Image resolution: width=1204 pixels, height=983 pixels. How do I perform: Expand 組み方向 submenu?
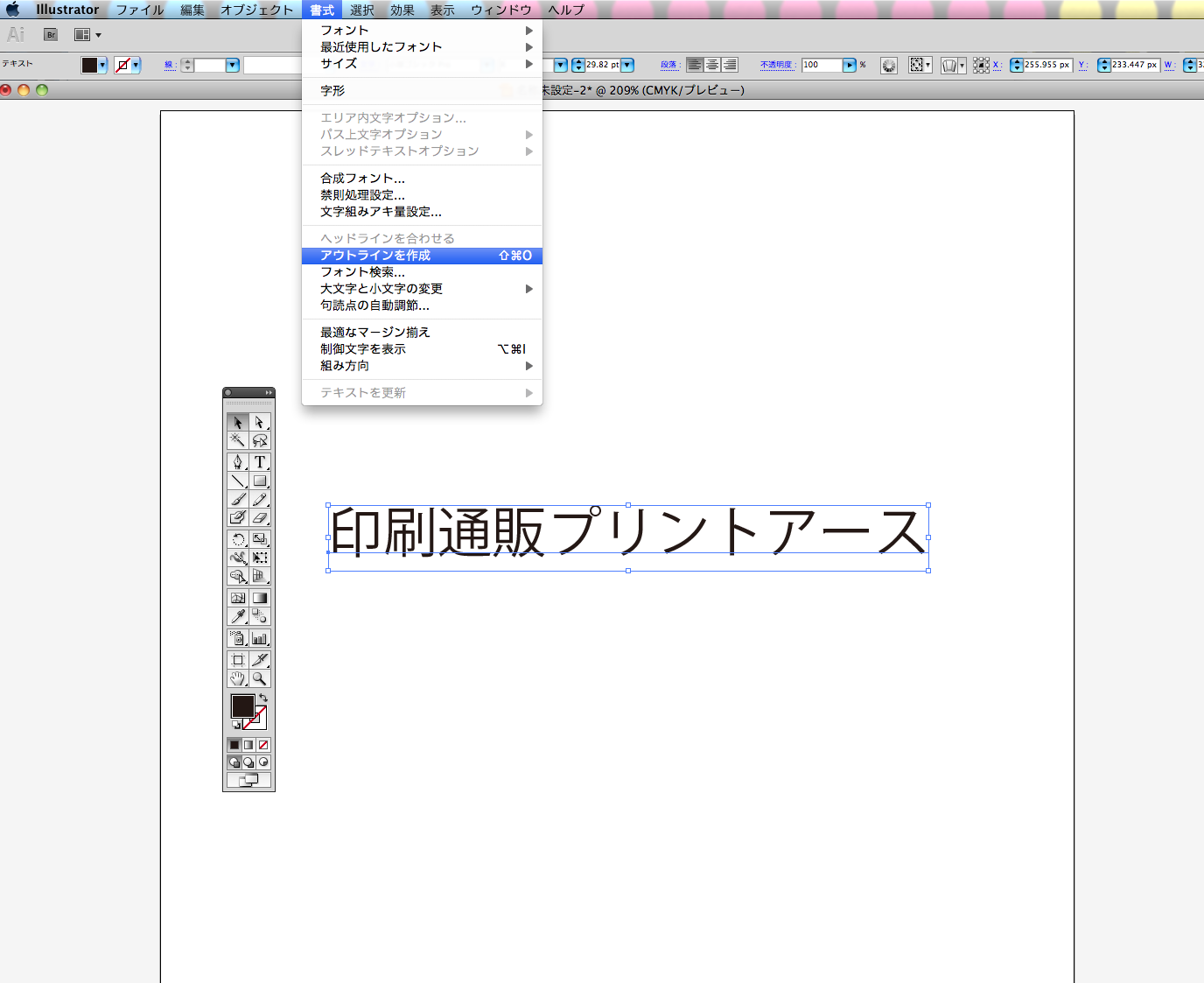point(422,366)
